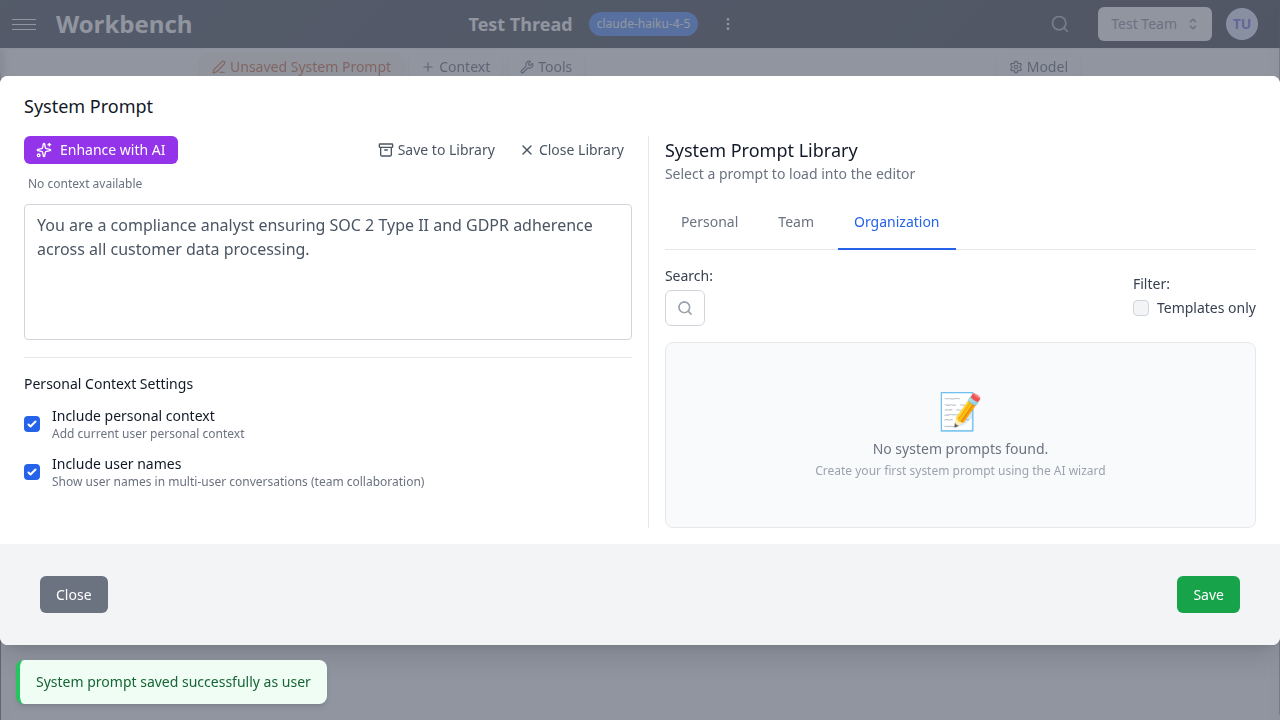This screenshot has width=1280, height=720.
Task: Click the claude-haiku-4-5 model badge
Action: pyautogui.click(x=643, y=24)
